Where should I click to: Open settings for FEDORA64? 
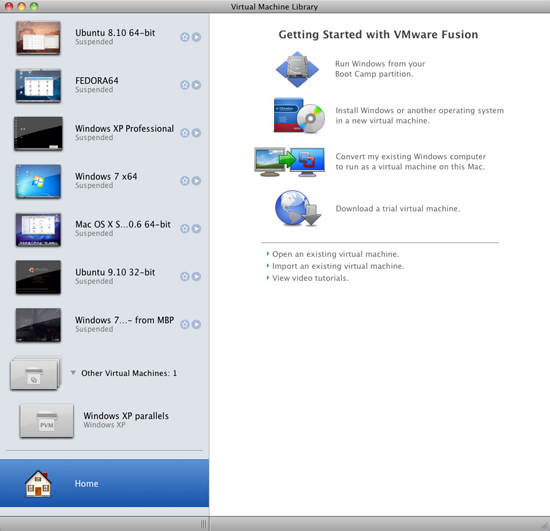(x=185, y=85)
